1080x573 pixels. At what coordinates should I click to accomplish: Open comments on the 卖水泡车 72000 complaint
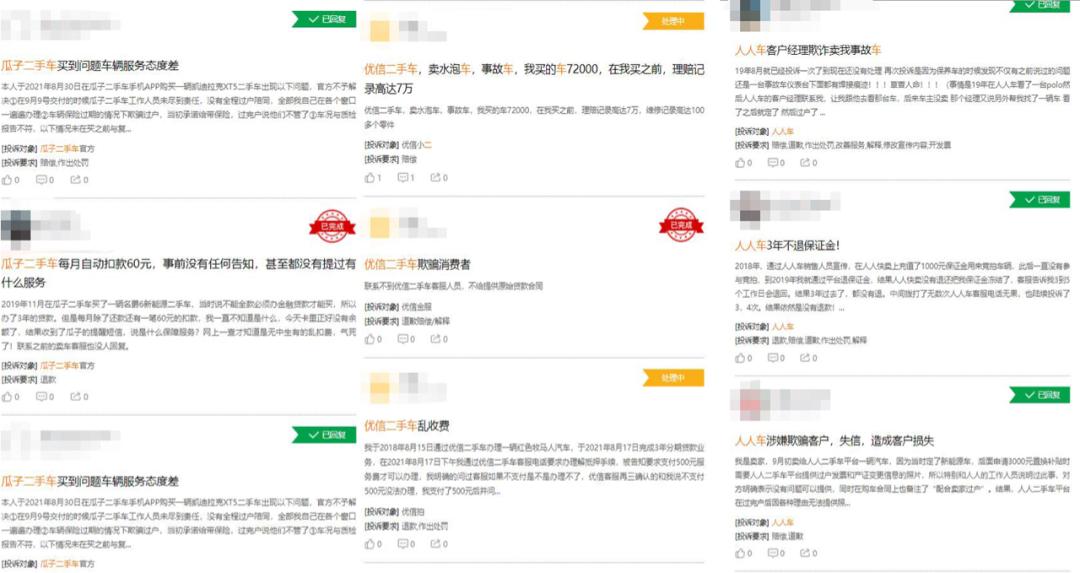(406, 178)
